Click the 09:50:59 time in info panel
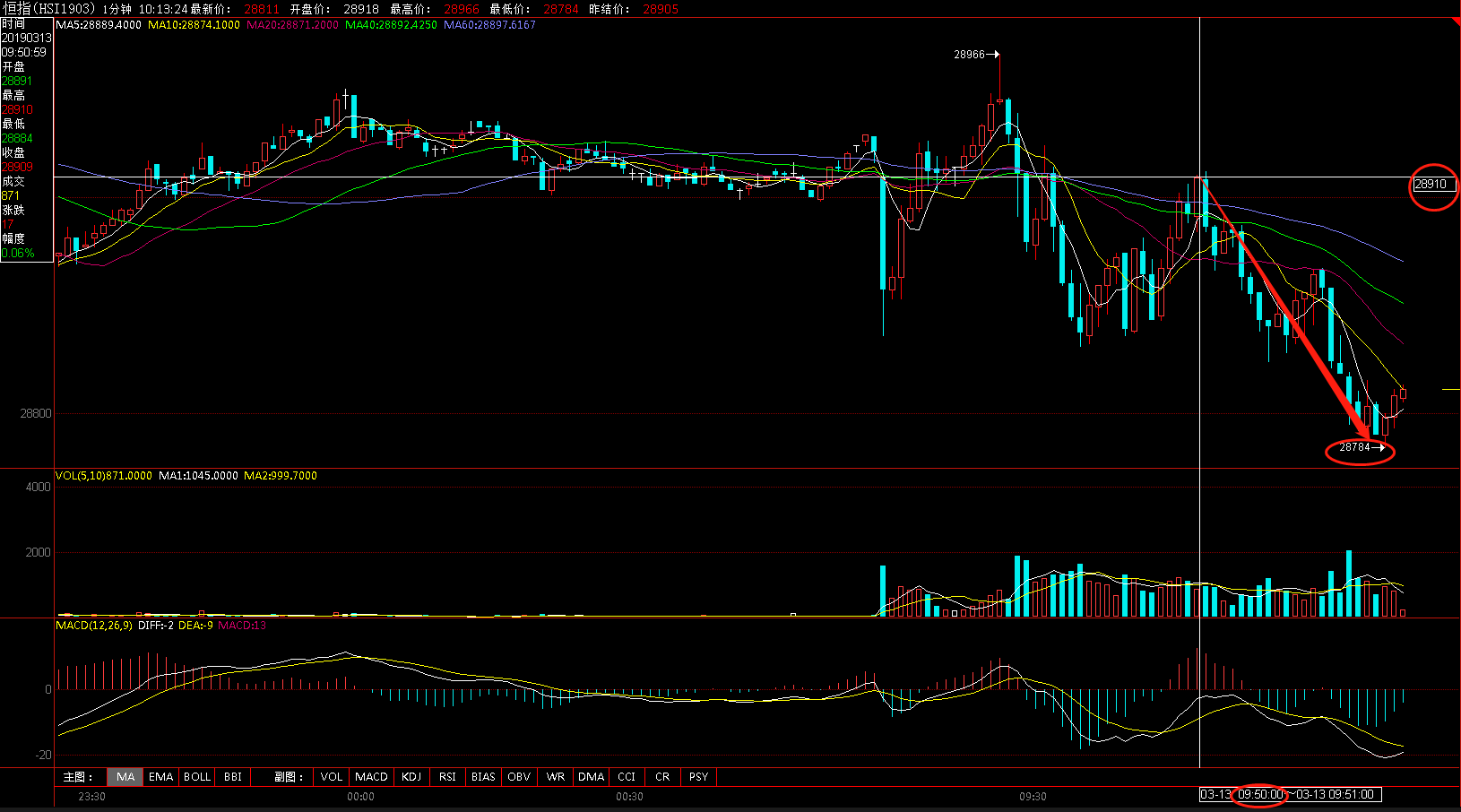 (24, 52)
